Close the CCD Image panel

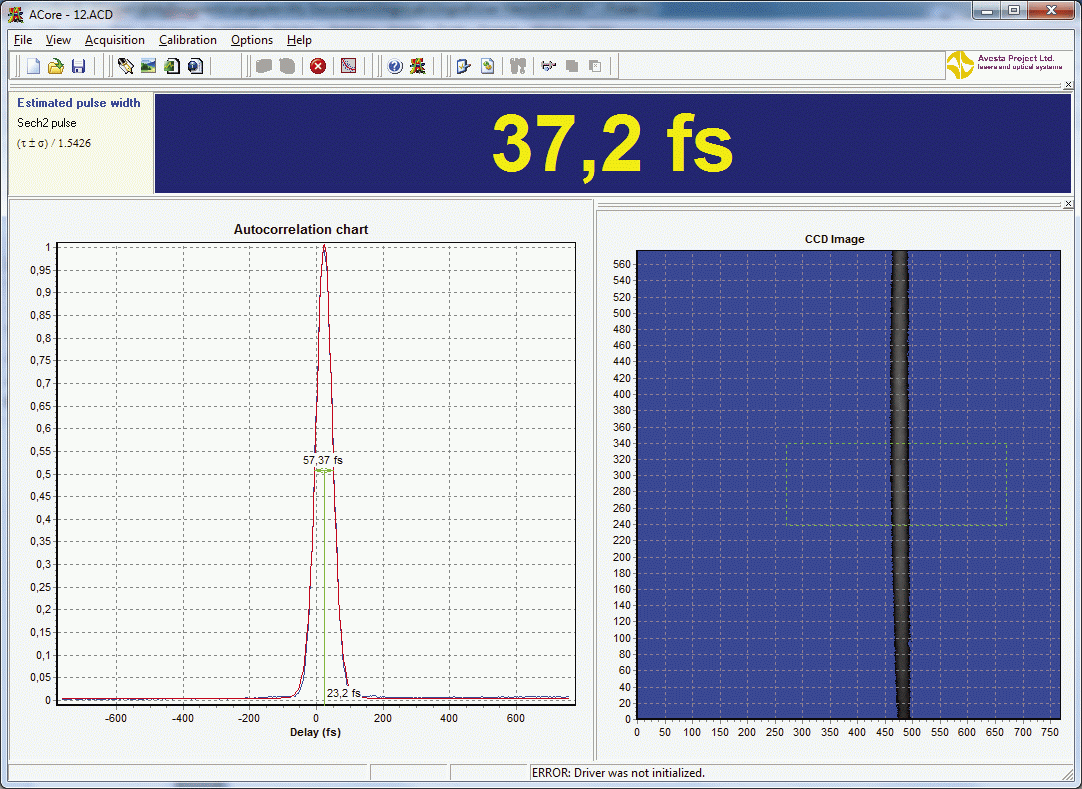[x=1068, y=204]
